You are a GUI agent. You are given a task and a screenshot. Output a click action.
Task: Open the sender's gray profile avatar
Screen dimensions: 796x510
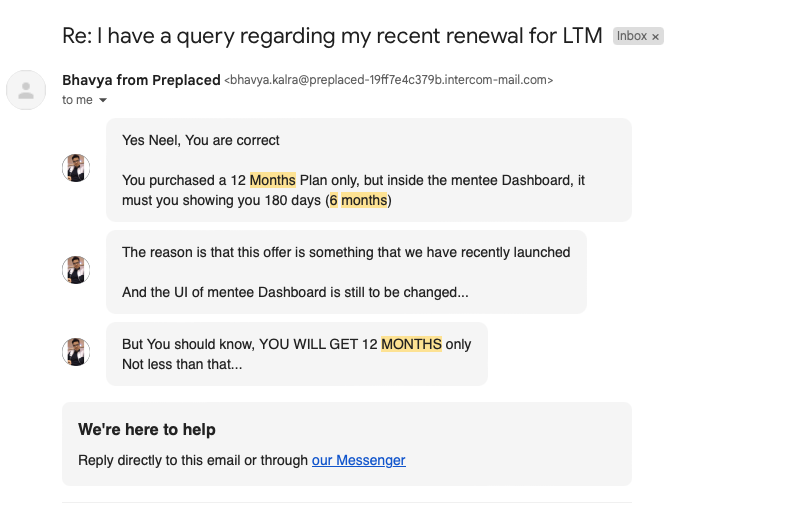pyautogui.click(x=26, y=90)
